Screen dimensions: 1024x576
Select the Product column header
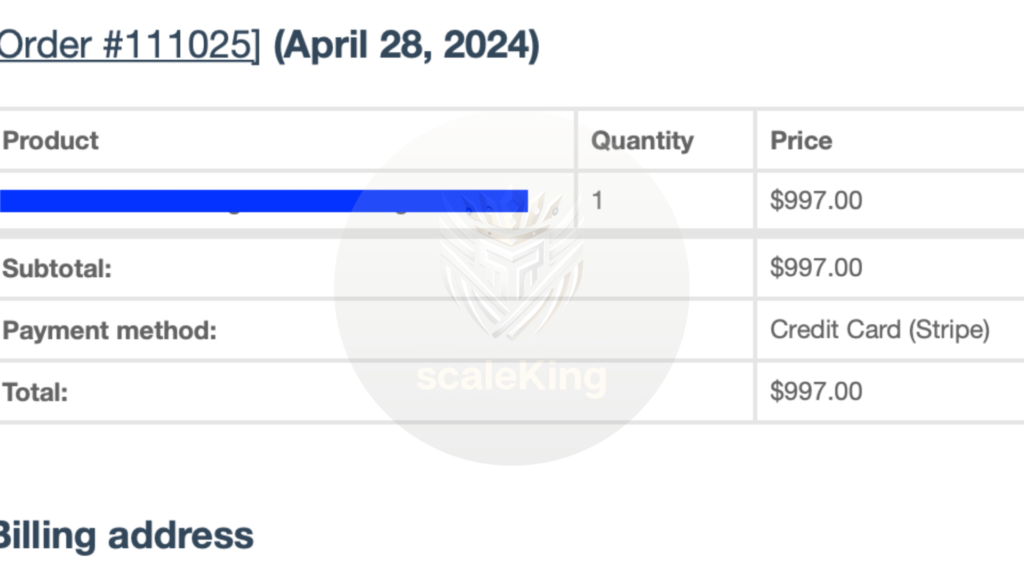point(50,140)
